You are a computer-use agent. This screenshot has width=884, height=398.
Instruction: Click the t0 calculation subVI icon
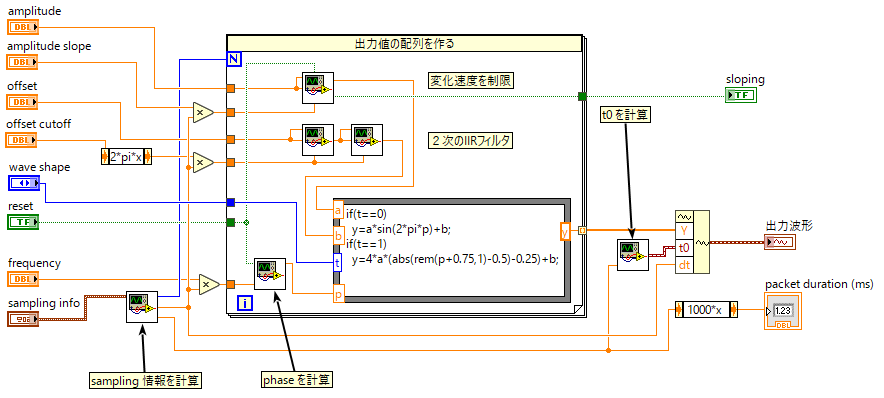(x=633, y=255)
